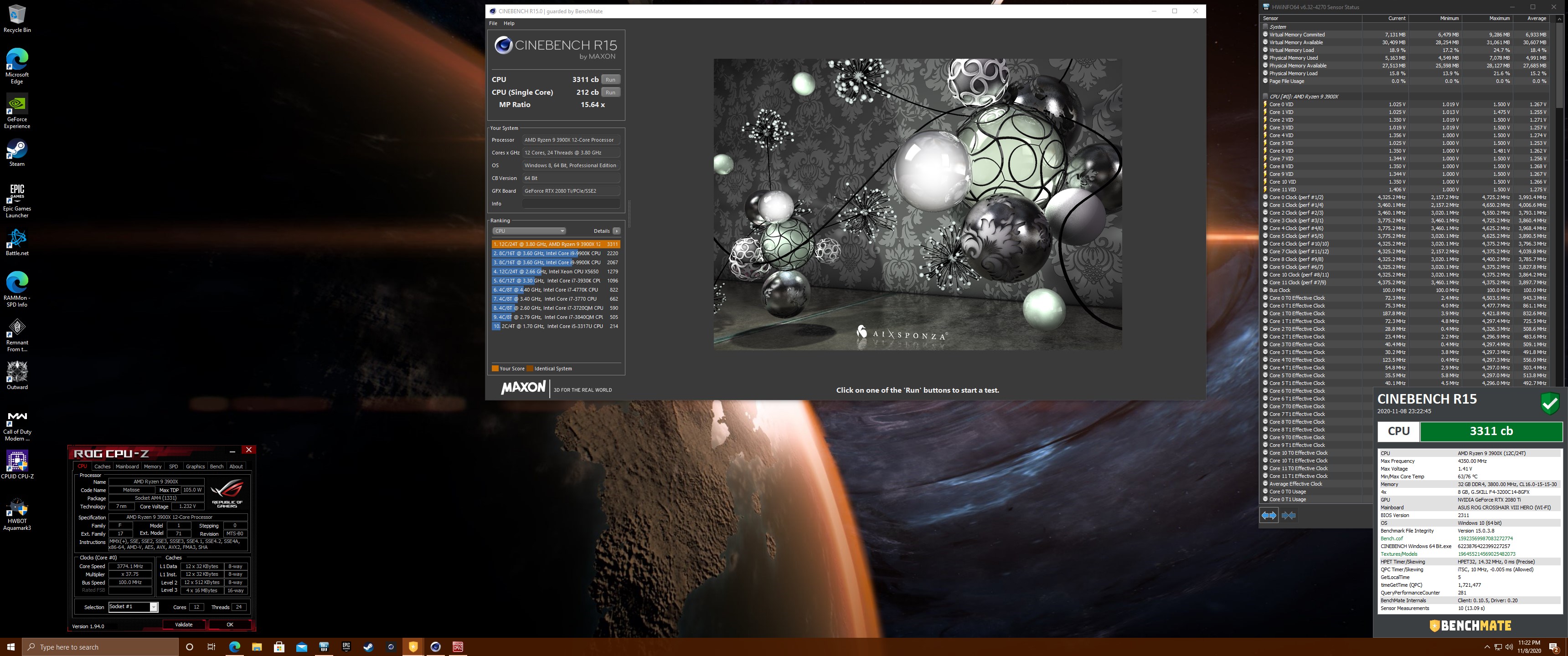1568x656 pixels.
Task: Open the Steam icon on the taskbar
Action: 369,647
